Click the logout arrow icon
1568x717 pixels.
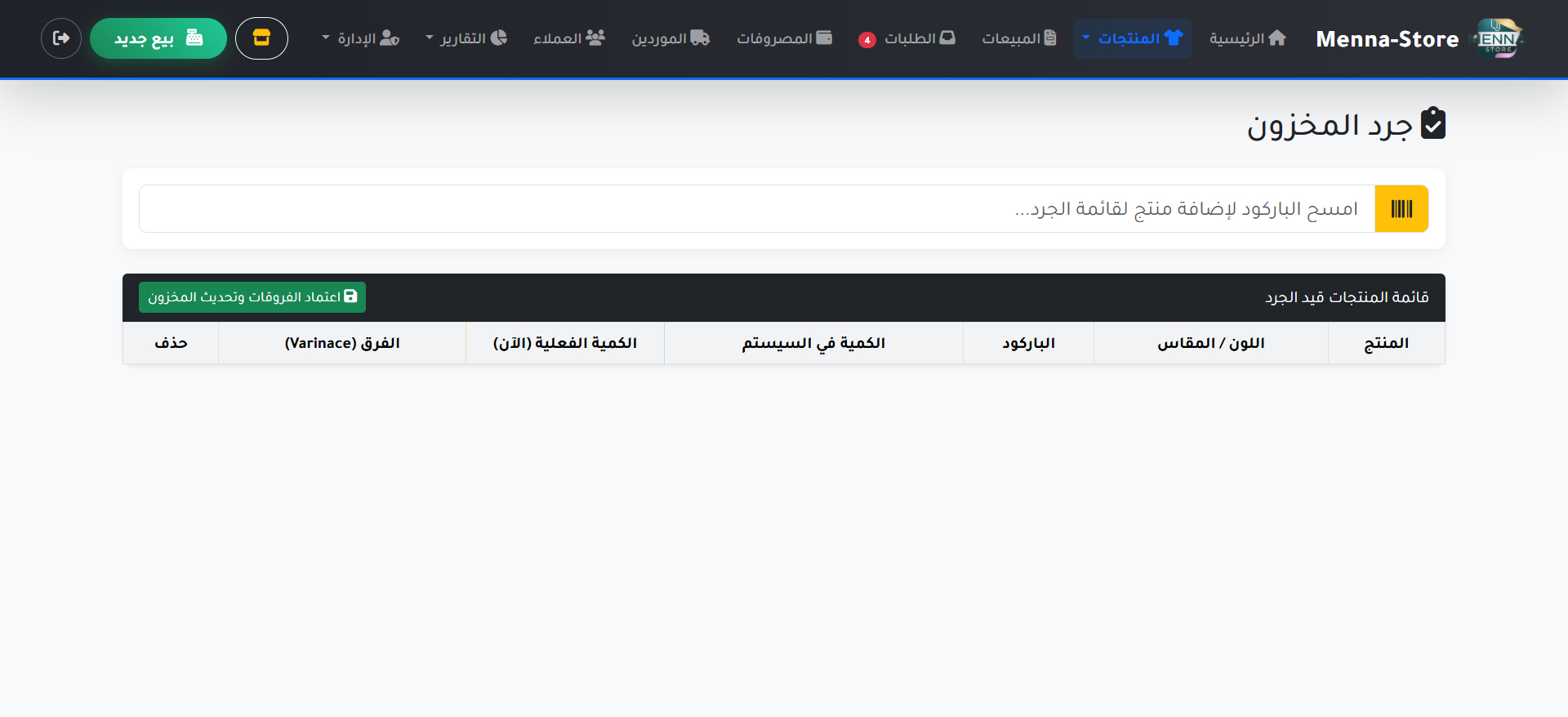pyautogui.click(x=61, y=38)
